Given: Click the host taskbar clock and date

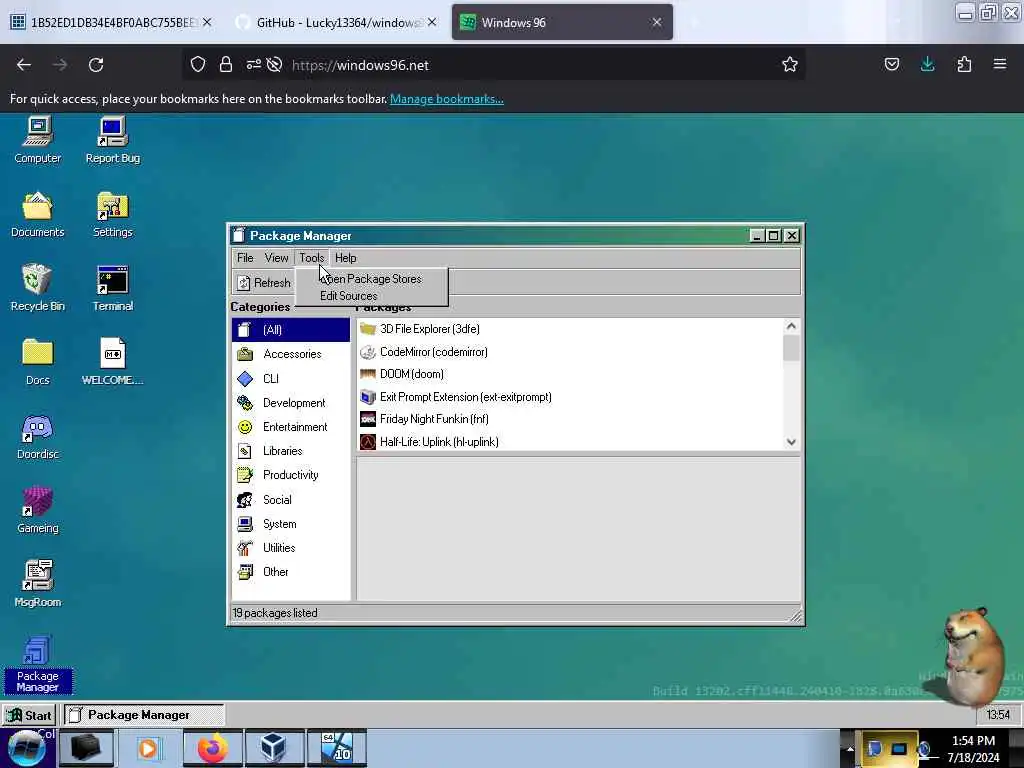Looking at the screenshot, I should [x=973, y=749].
